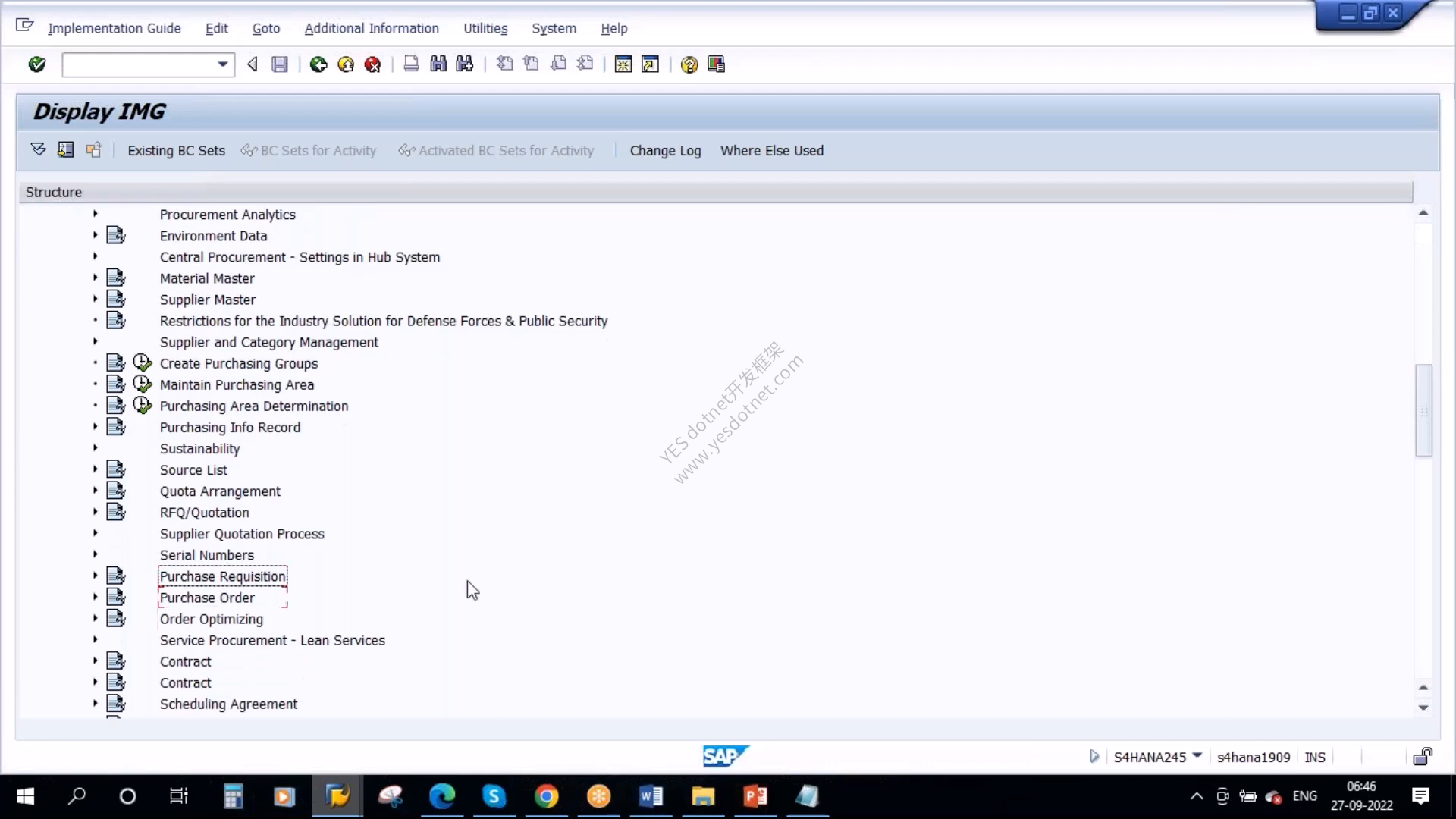The image size is (1456, 819).
Task: Click the Customize Local Layout icon
Action: (x=716, y=64)
